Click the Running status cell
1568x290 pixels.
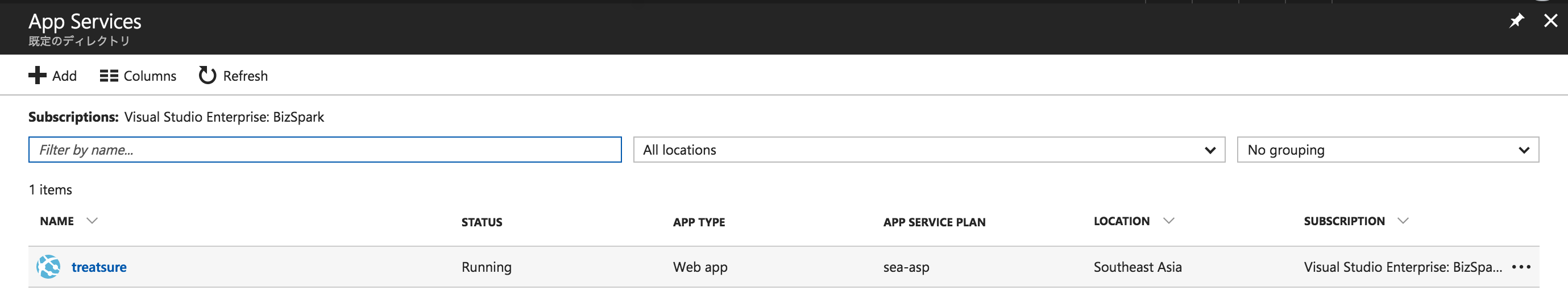coord(486,267)
